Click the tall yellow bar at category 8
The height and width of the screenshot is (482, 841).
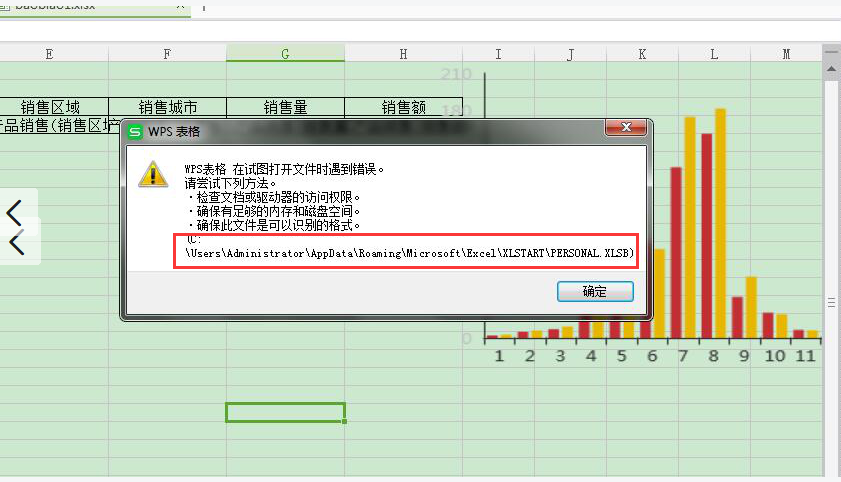tap(720, 223)
